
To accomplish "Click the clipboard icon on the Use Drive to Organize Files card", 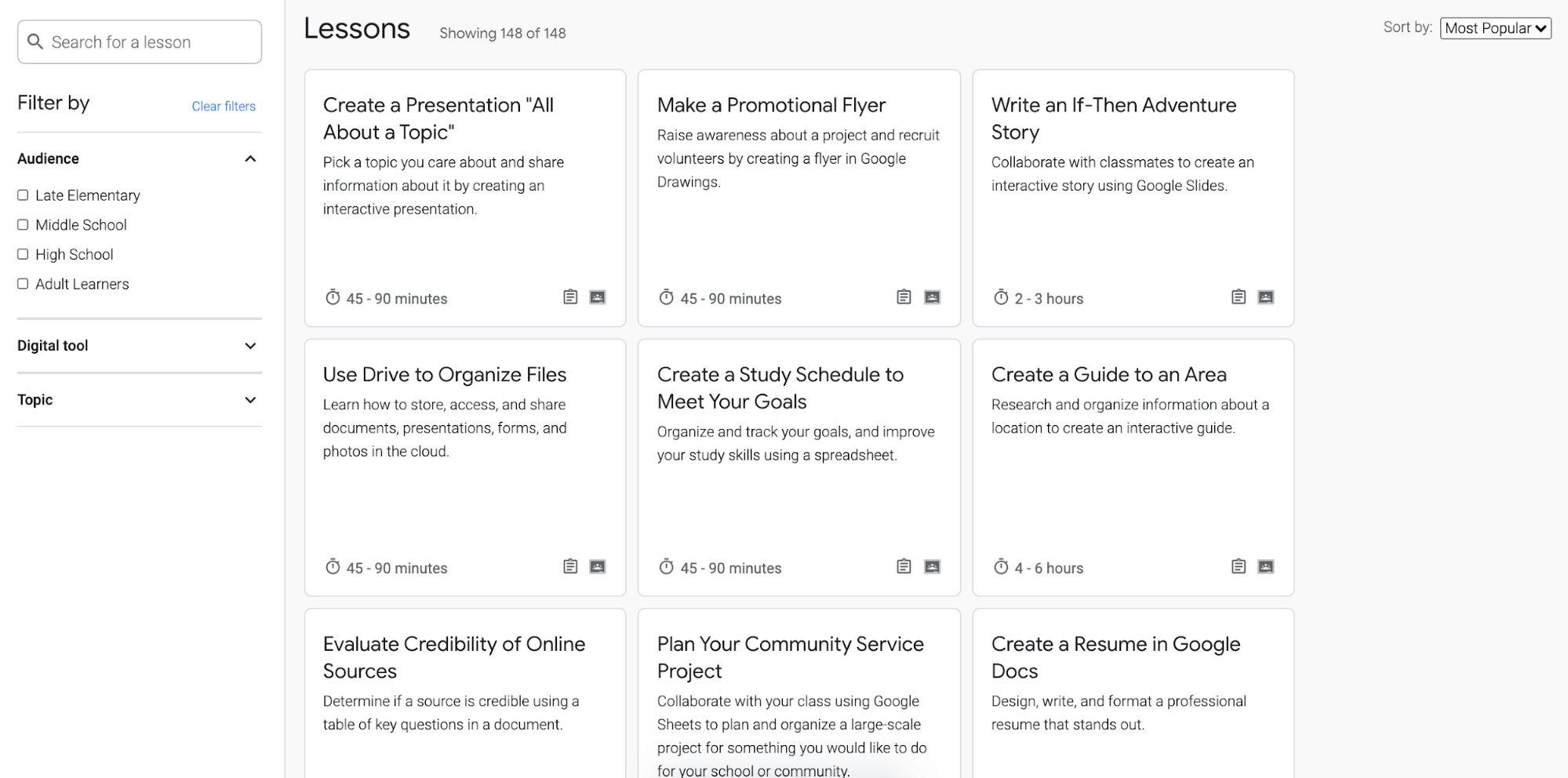I will 570,566.
